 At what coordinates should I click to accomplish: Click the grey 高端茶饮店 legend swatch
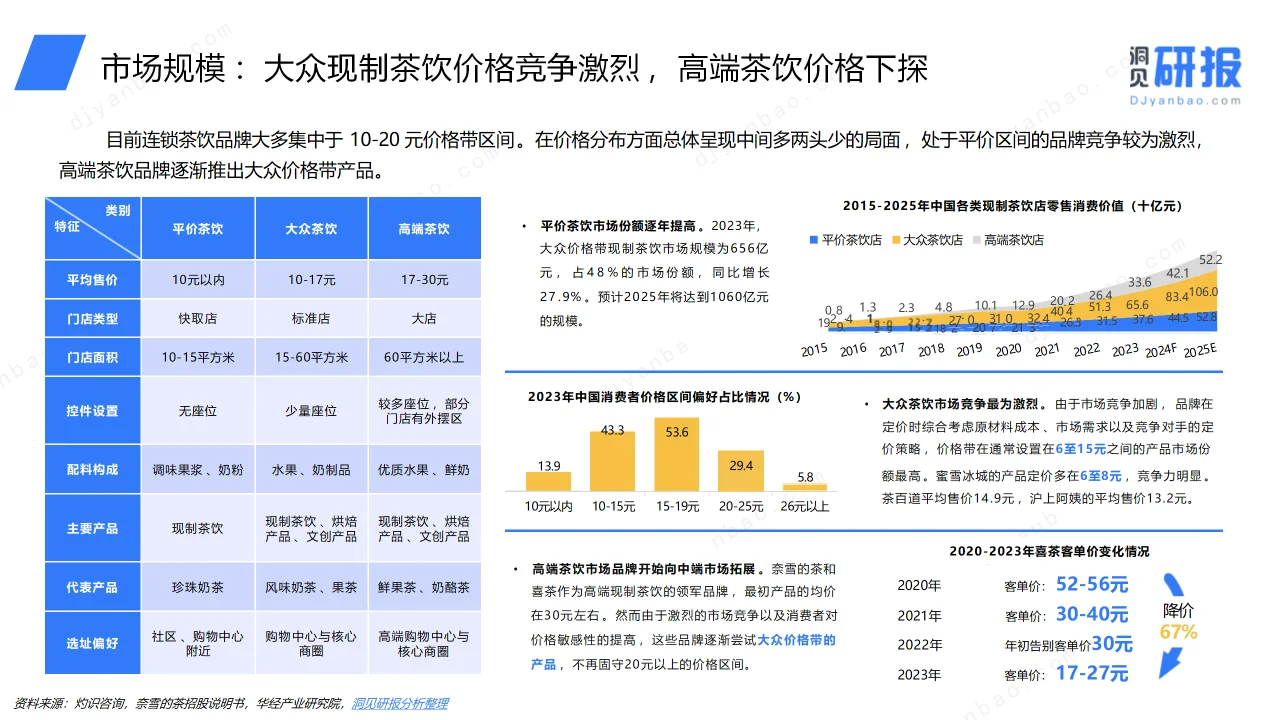pyautogui.click(x=975, y=240)
